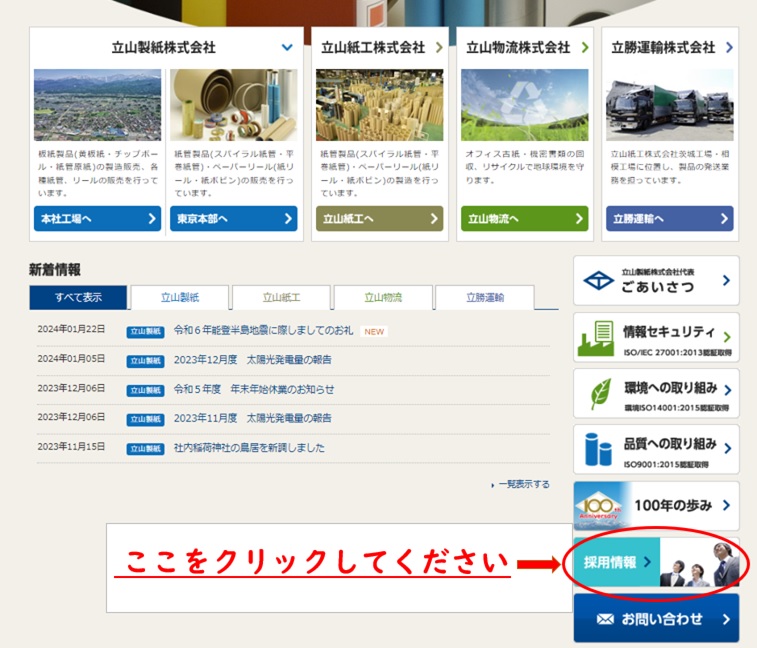Click the diamond logo on ごあいさつ banner
757x648 pixels.
point(599,281)
